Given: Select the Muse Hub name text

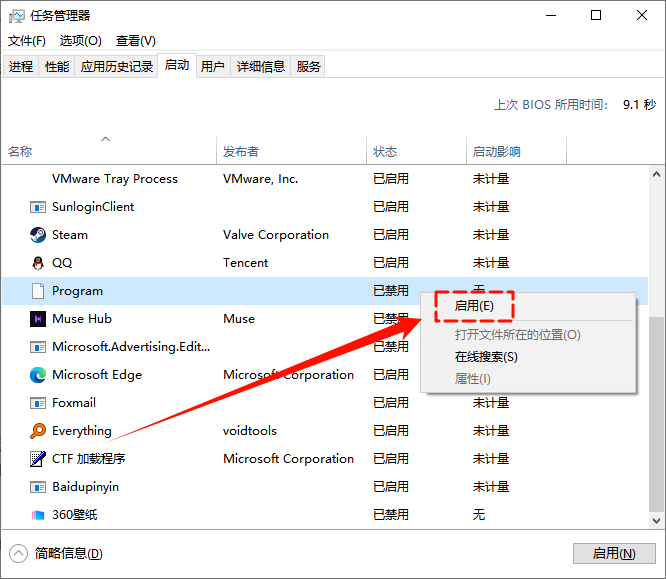Looking at the screenshot, I should [x=82, y=319].
